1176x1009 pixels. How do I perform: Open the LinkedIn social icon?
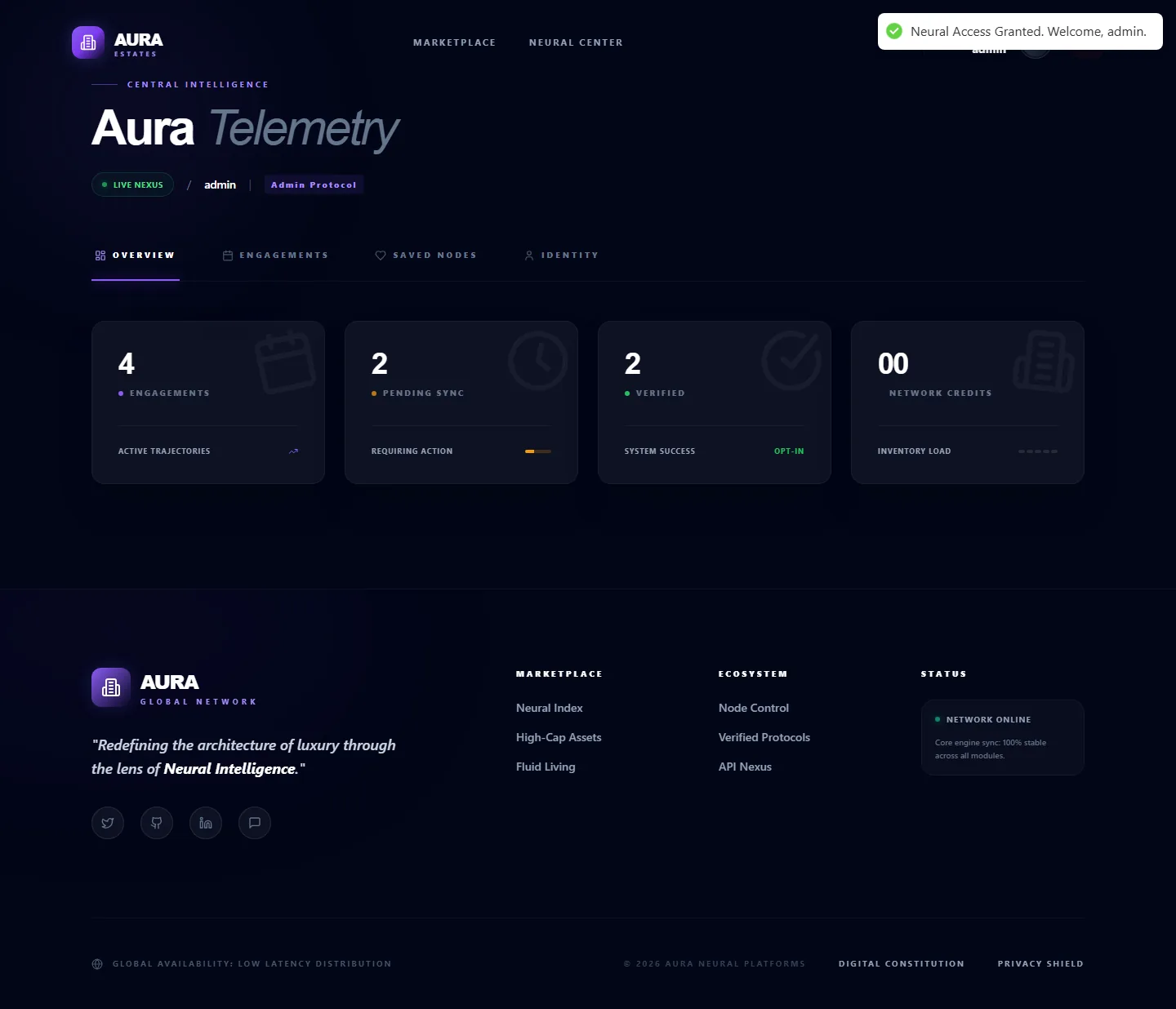(206, 823)
